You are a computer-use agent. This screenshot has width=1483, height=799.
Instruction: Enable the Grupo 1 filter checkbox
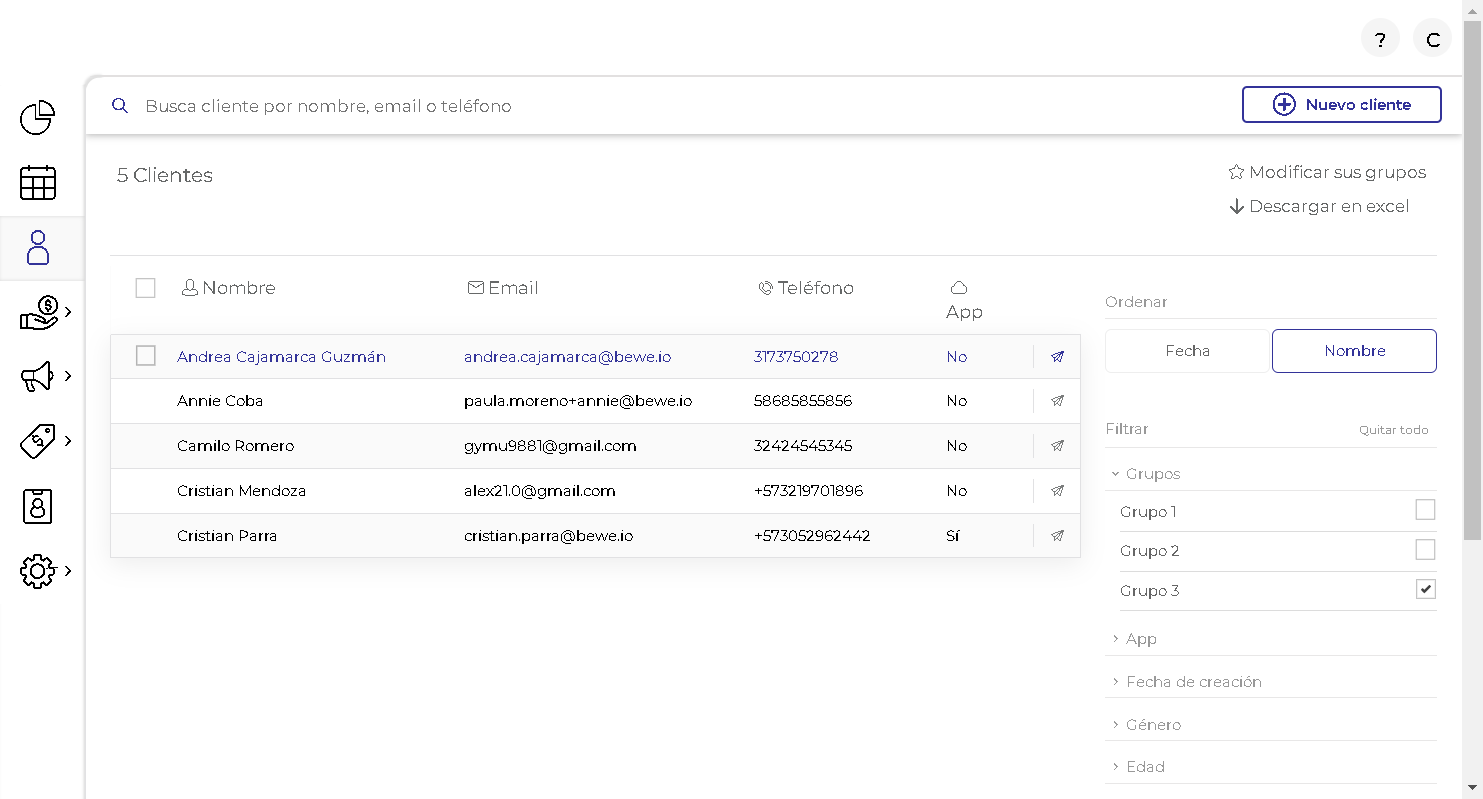pyautogui.click(x=1425, y=510)
